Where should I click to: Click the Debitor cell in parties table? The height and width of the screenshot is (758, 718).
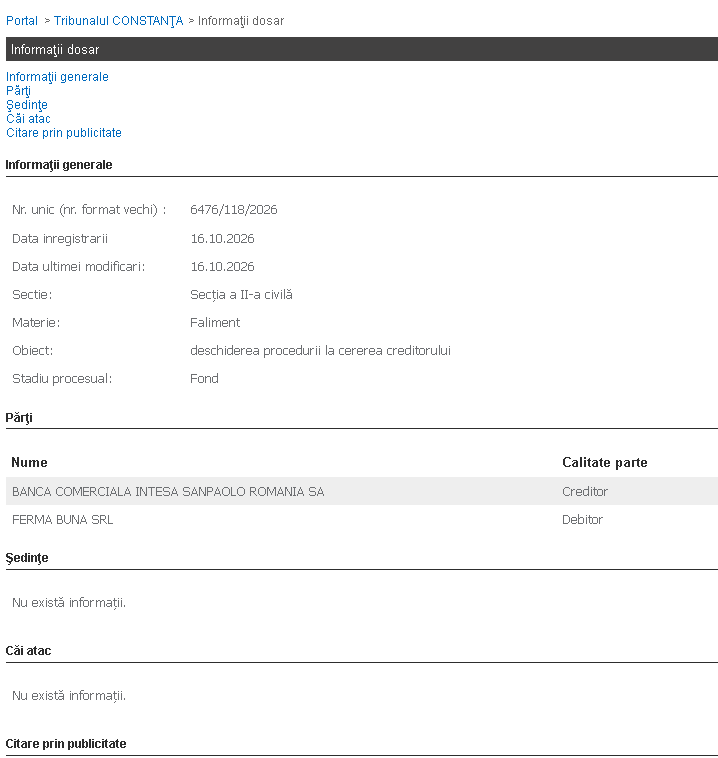583,520
